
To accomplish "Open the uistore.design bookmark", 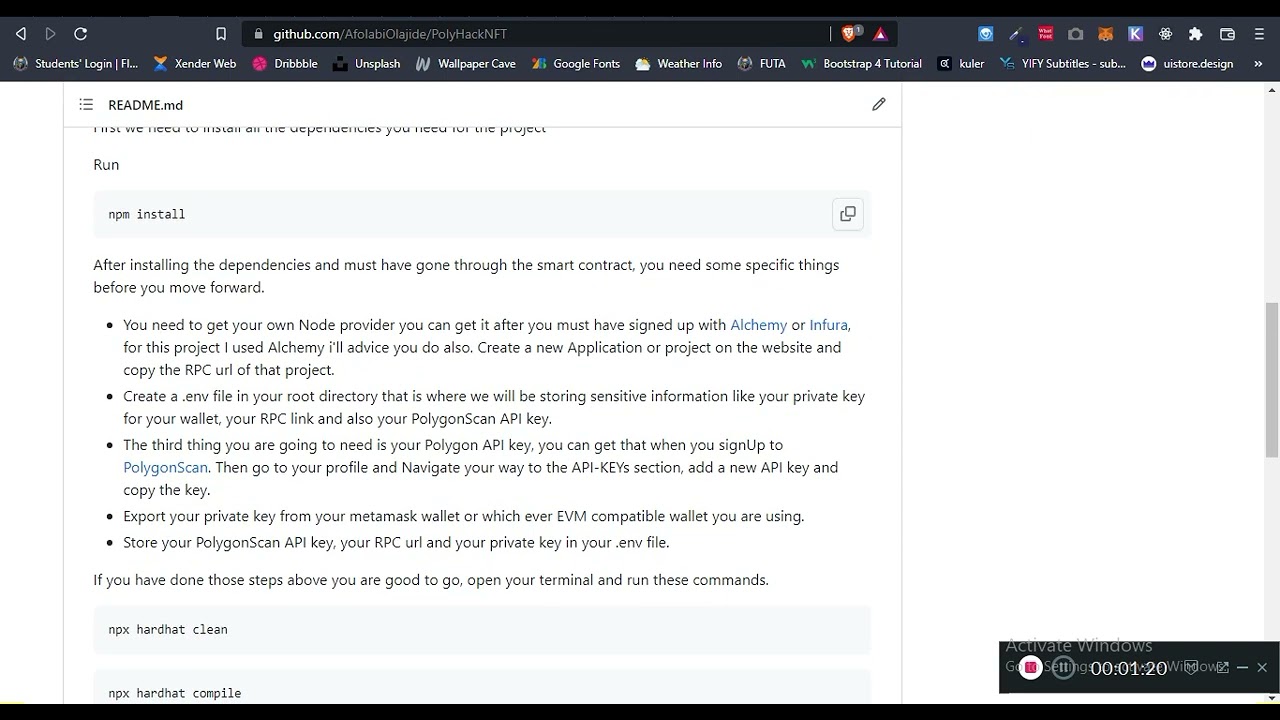I will (x=1188, y=63).
